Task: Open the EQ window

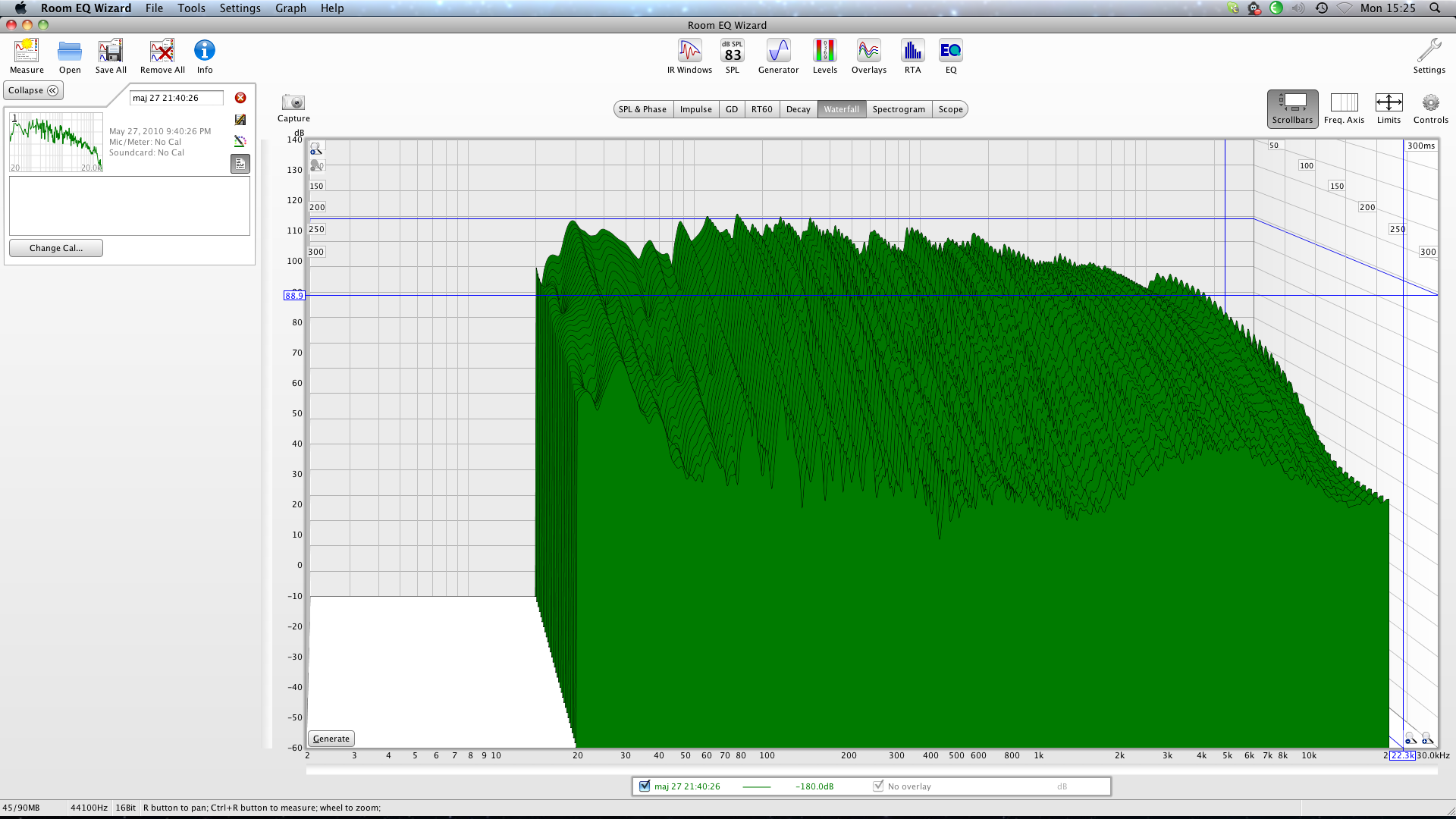Action: [950, 52]
